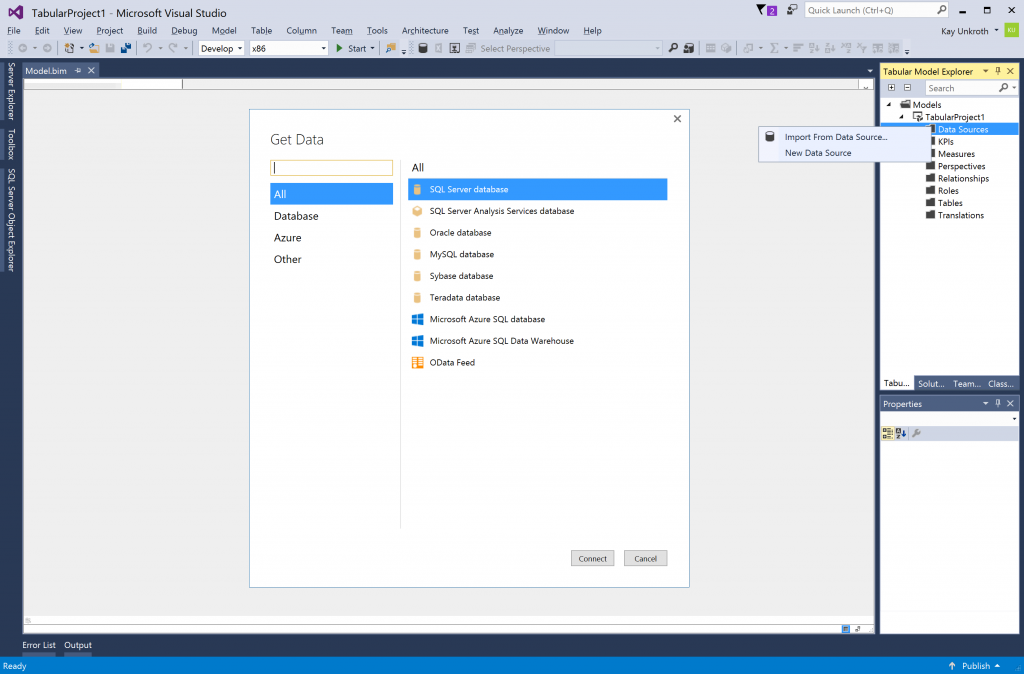The image size is (1024, 674).
Task: Open the Server Explorer side tab
Action: [11, 91]
